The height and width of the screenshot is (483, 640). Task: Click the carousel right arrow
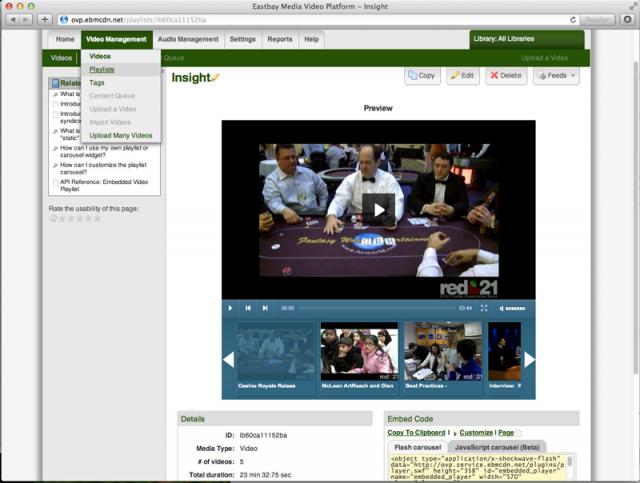529,360
